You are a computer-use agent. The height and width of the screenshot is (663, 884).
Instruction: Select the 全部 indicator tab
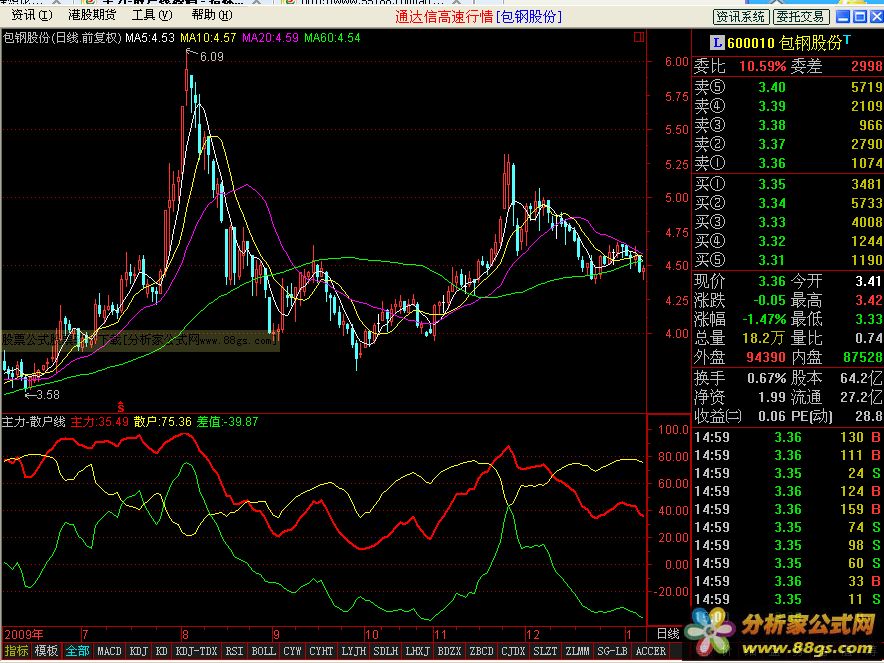click(77, 651)
